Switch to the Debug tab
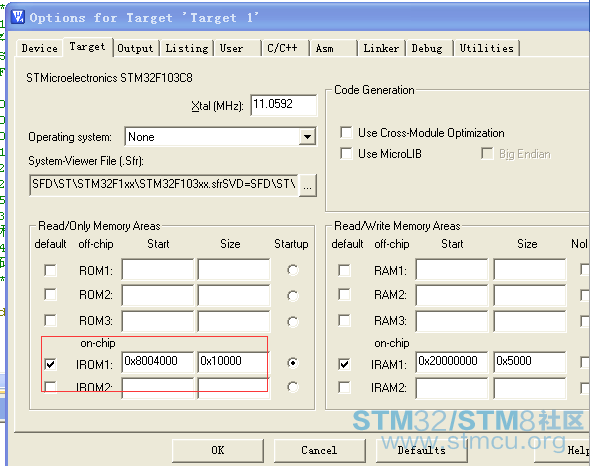This screenshot has height=466, width=590. (429, 48)
